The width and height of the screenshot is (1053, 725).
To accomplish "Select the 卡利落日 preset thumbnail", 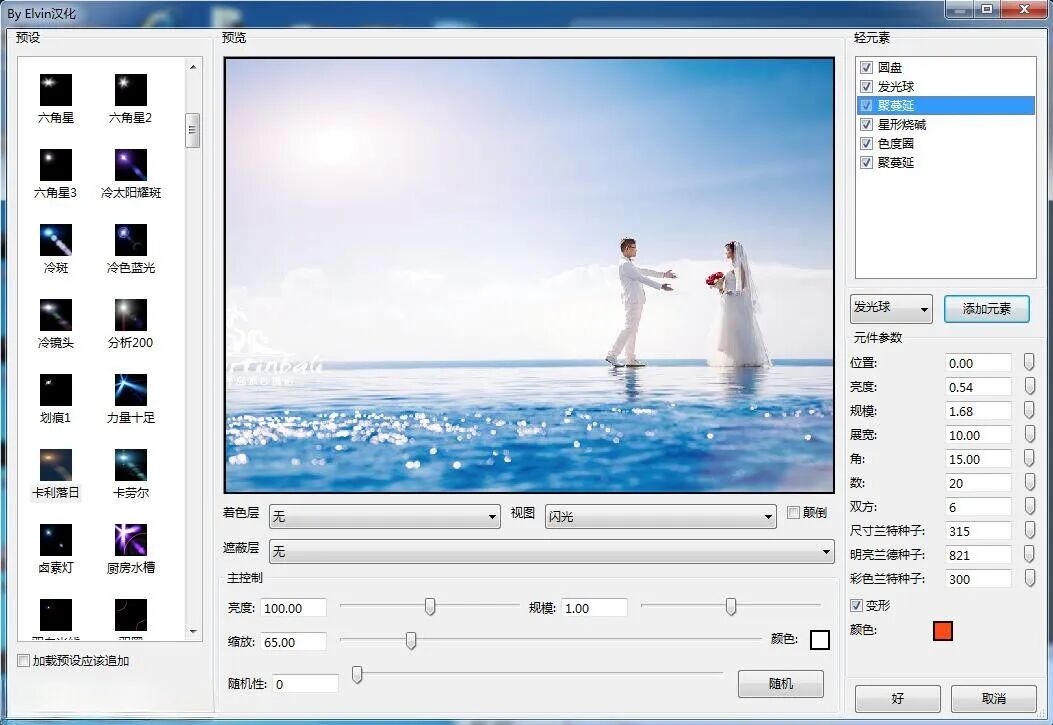I will tap(56, 465).
